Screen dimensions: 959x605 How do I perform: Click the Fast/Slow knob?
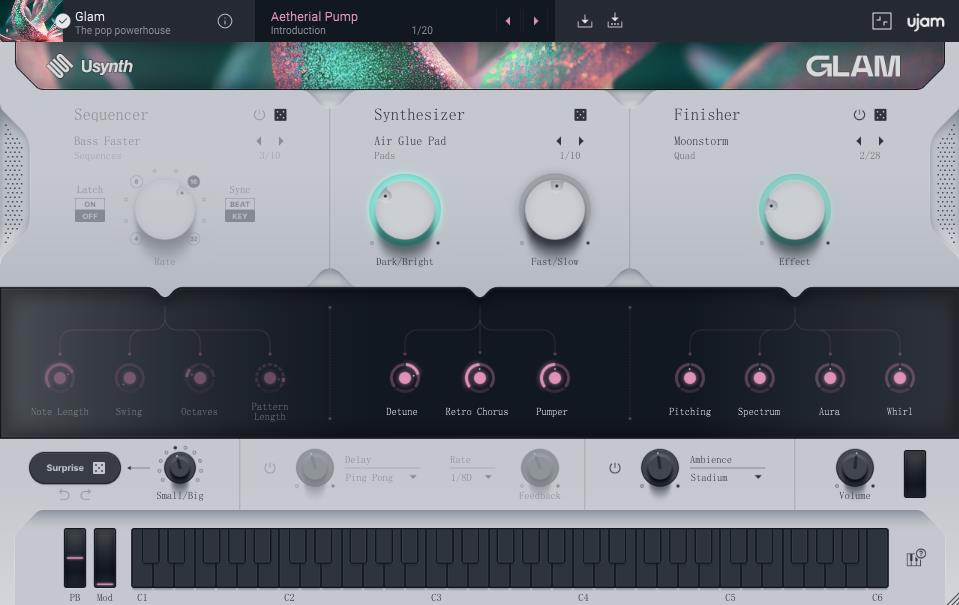555,210
